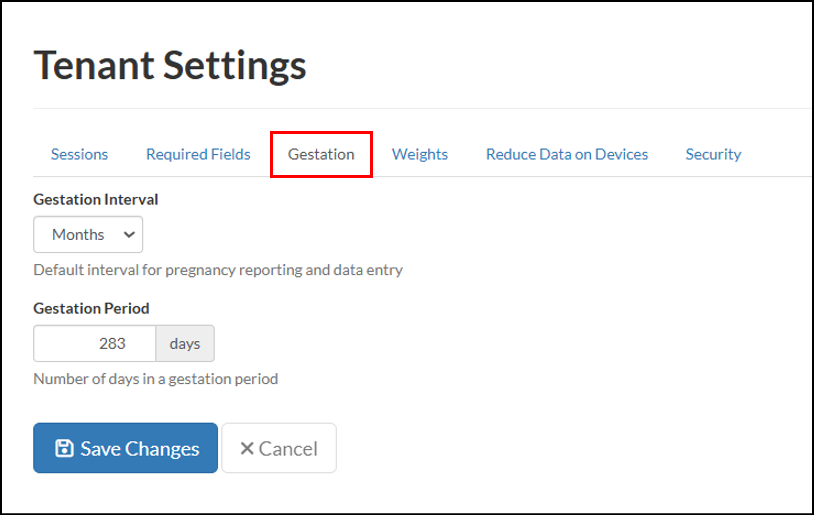
Task: Switch to the Required Fields tab
Action: pyautogui.click(x=198, y=154)
